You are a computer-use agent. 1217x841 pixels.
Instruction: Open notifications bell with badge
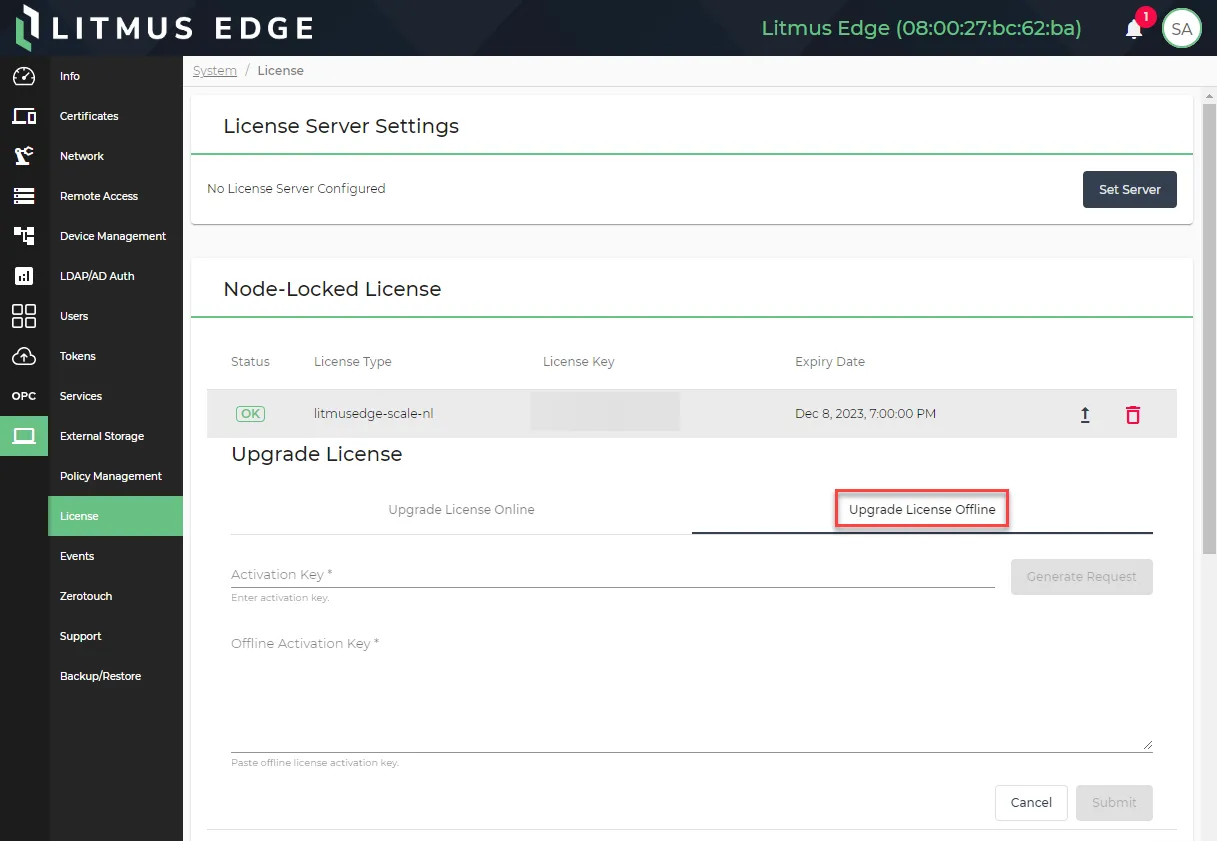[1134, 28]
